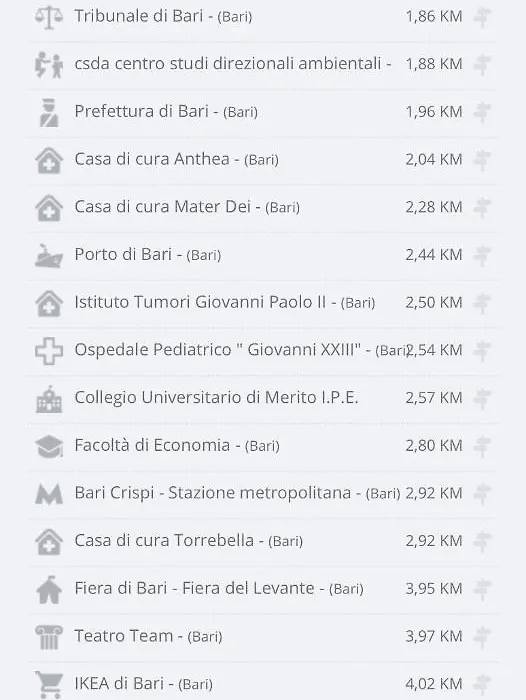This screenshot has width=526, height=700.
Task: Click the directions signpost for Fiera del Levante
Action: [482, 589]
